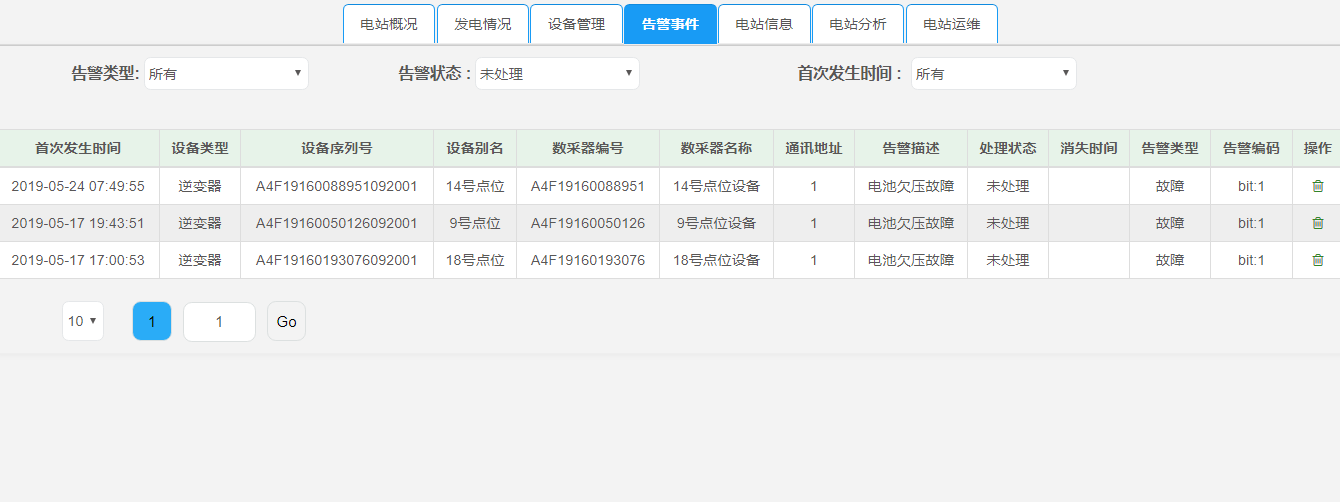This screenshot has width=1340, height=502.
Task: Switch to the 设备管理 tab
Action: pyautogui.click(x=576, y=24)
